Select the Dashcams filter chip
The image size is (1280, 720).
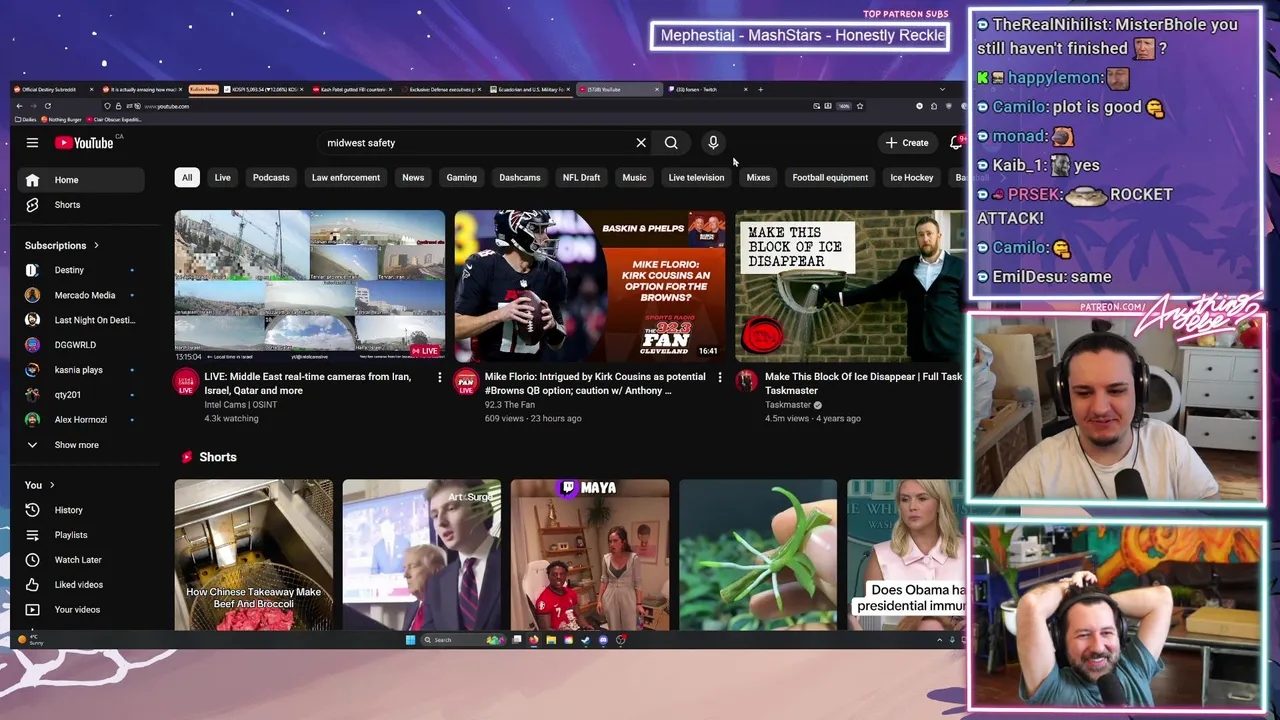click(x=520, y=178)
